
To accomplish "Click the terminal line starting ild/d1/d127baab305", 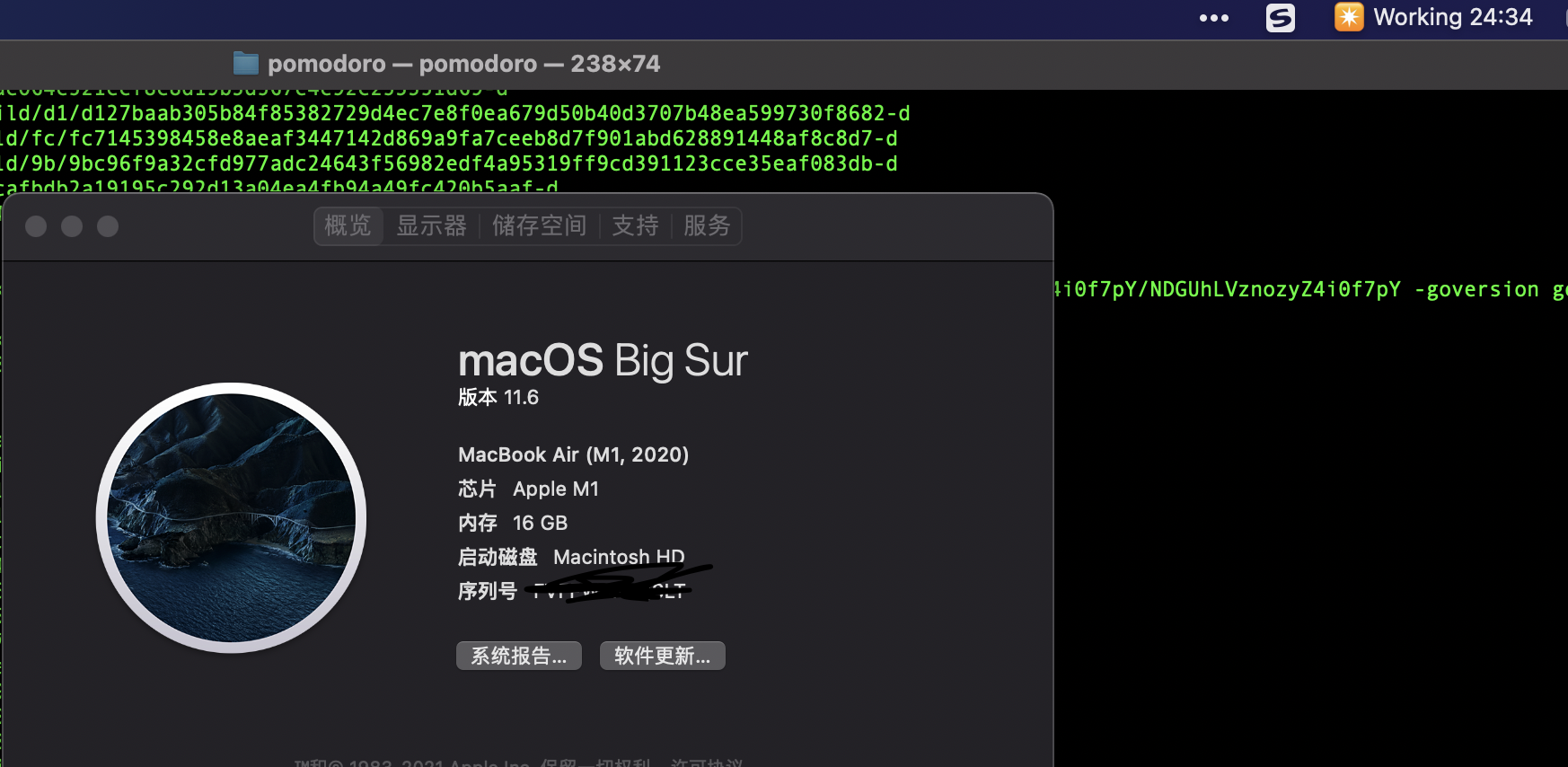I will pyautogui.click(x=455, y=113).
